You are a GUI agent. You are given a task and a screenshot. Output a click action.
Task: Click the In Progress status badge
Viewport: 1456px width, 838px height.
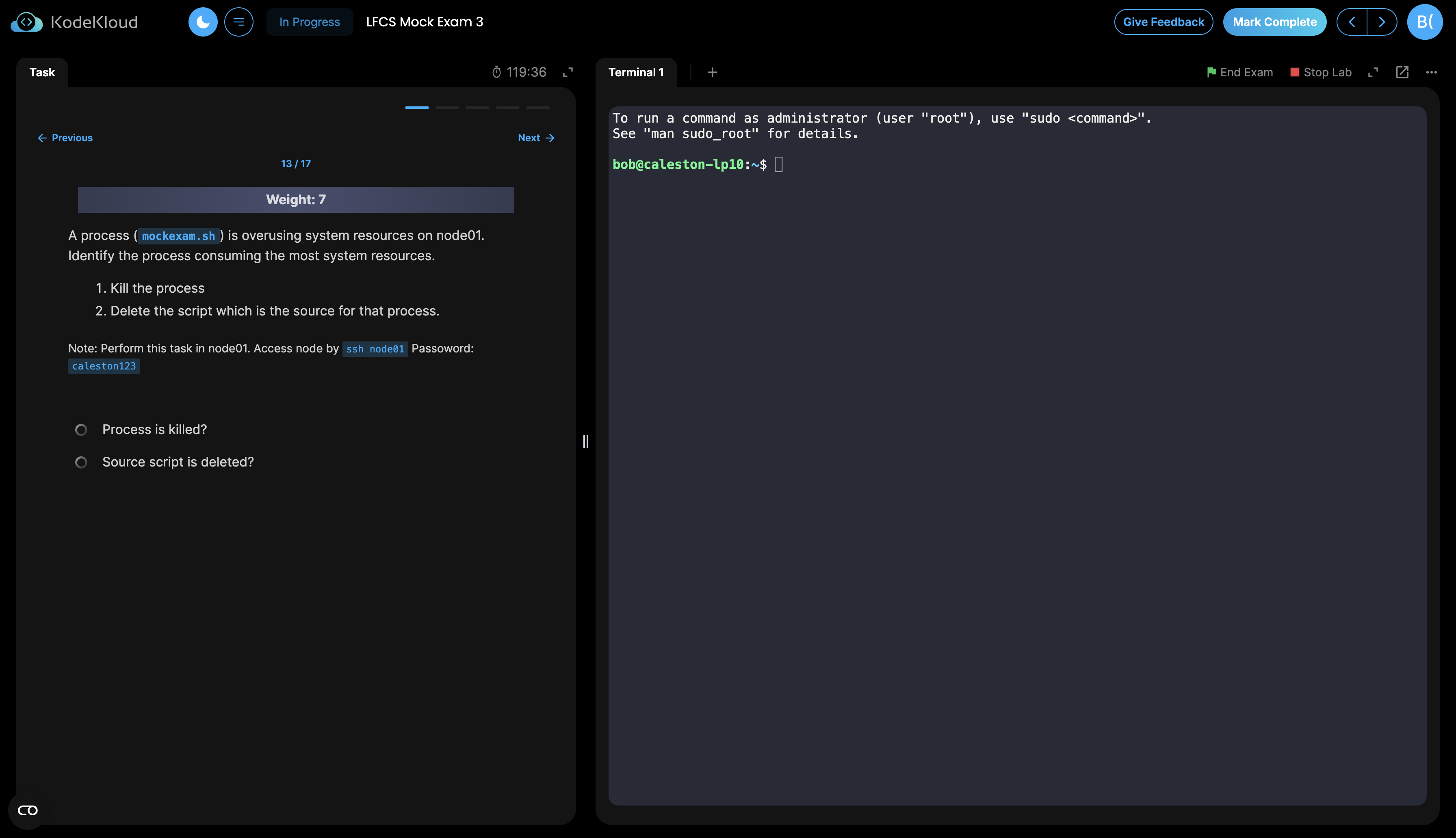coord(309,22)
